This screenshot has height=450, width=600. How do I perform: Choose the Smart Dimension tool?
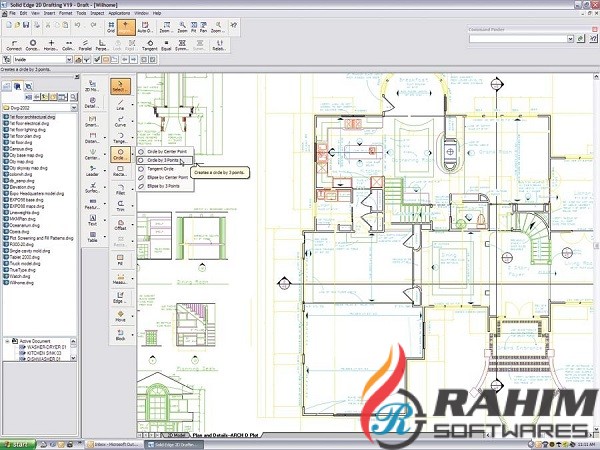pyautogui.click(x=92, y=121)
